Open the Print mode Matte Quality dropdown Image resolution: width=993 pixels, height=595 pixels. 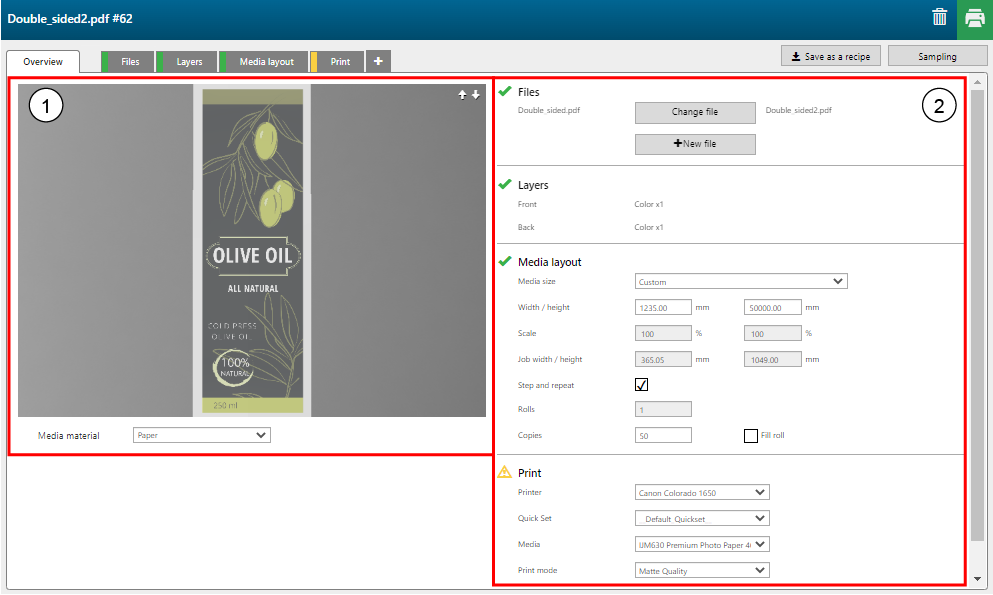[x=702, y=570]
